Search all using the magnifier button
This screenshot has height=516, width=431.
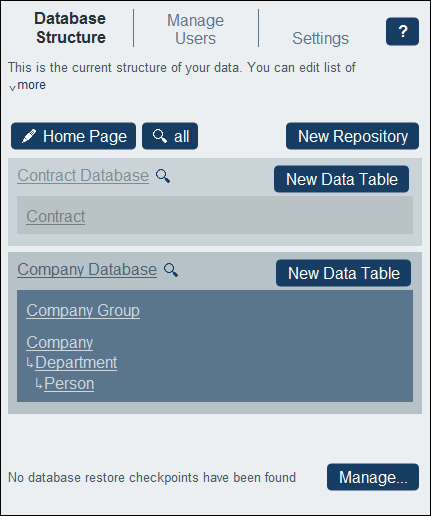click(170, 136)
